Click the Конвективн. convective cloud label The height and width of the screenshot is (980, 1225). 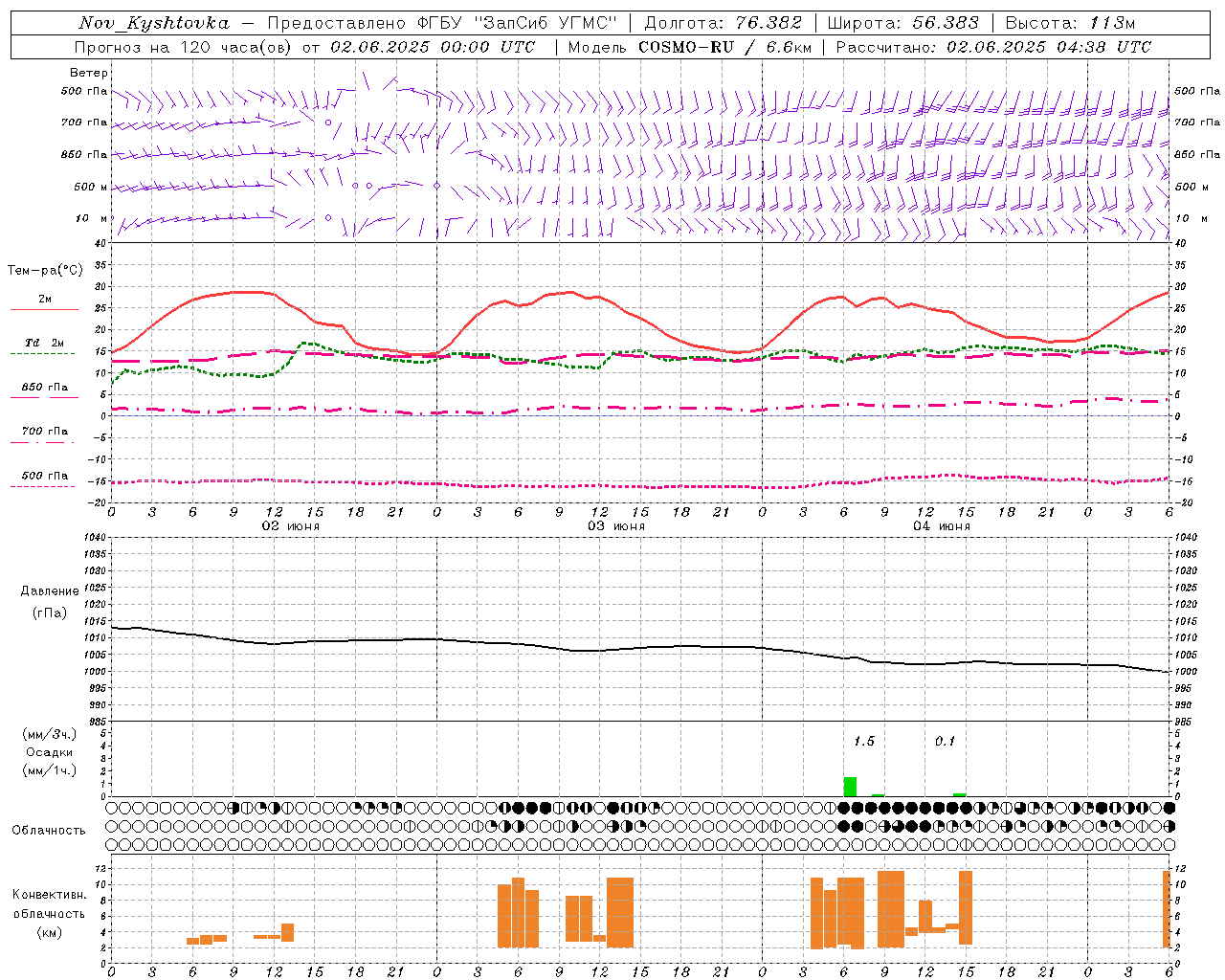point(50,895)
